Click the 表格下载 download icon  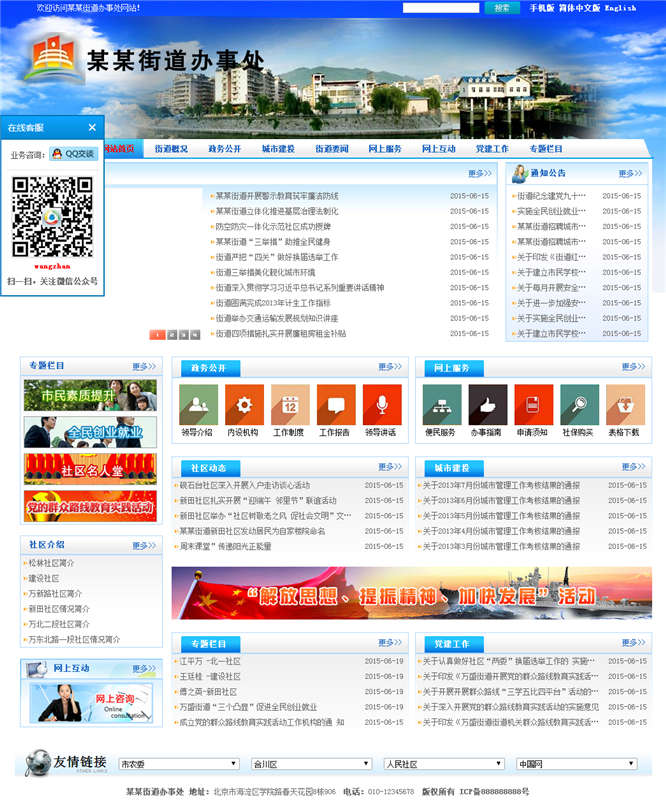pos(624,404)
